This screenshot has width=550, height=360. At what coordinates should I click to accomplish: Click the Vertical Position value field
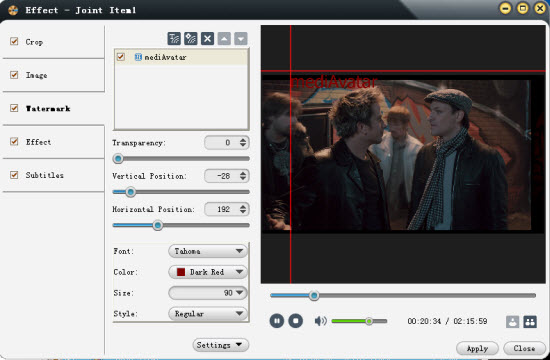[x=222, y=176]
